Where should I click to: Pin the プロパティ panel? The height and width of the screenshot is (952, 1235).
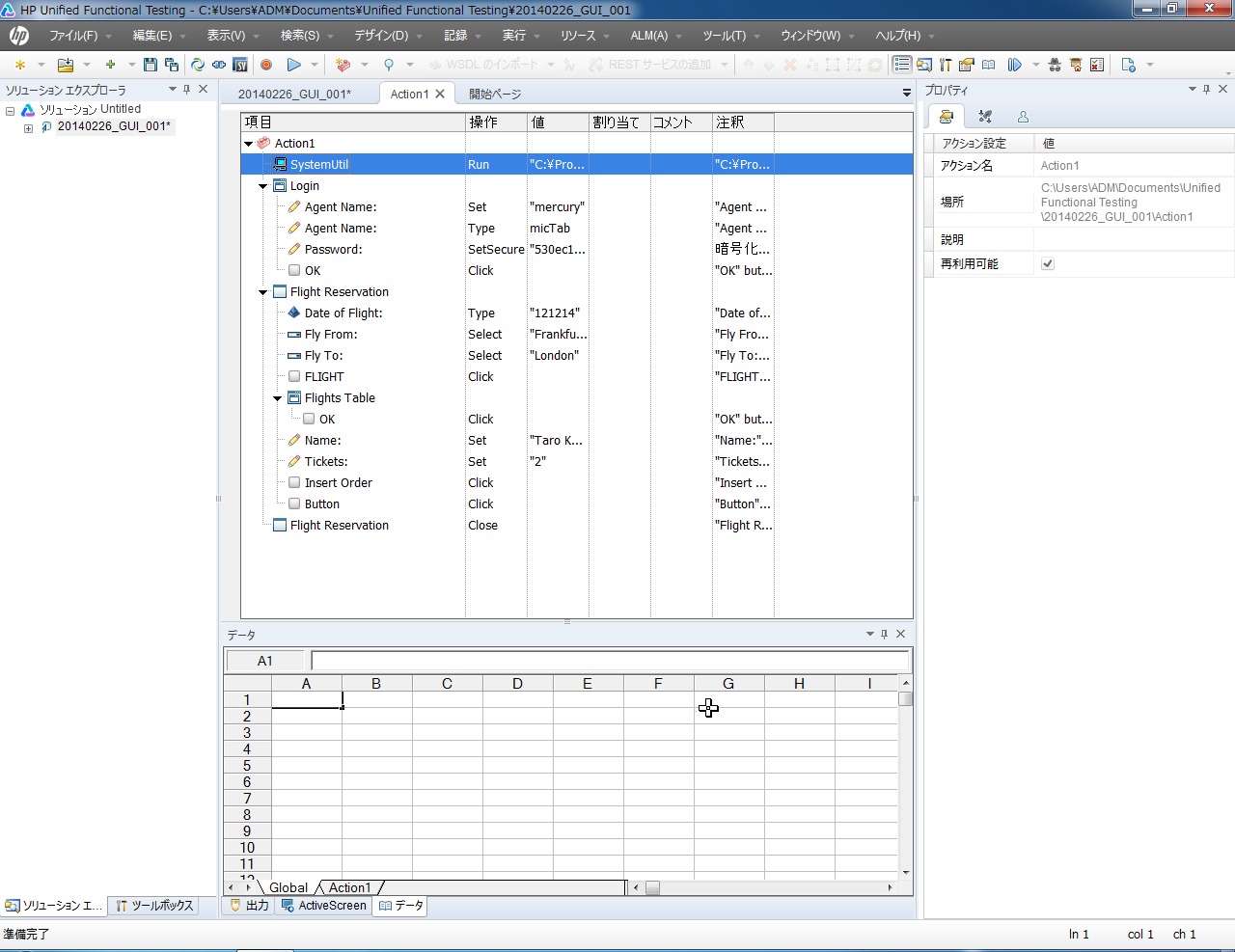pyautogui.click(x=1206, y=89)
